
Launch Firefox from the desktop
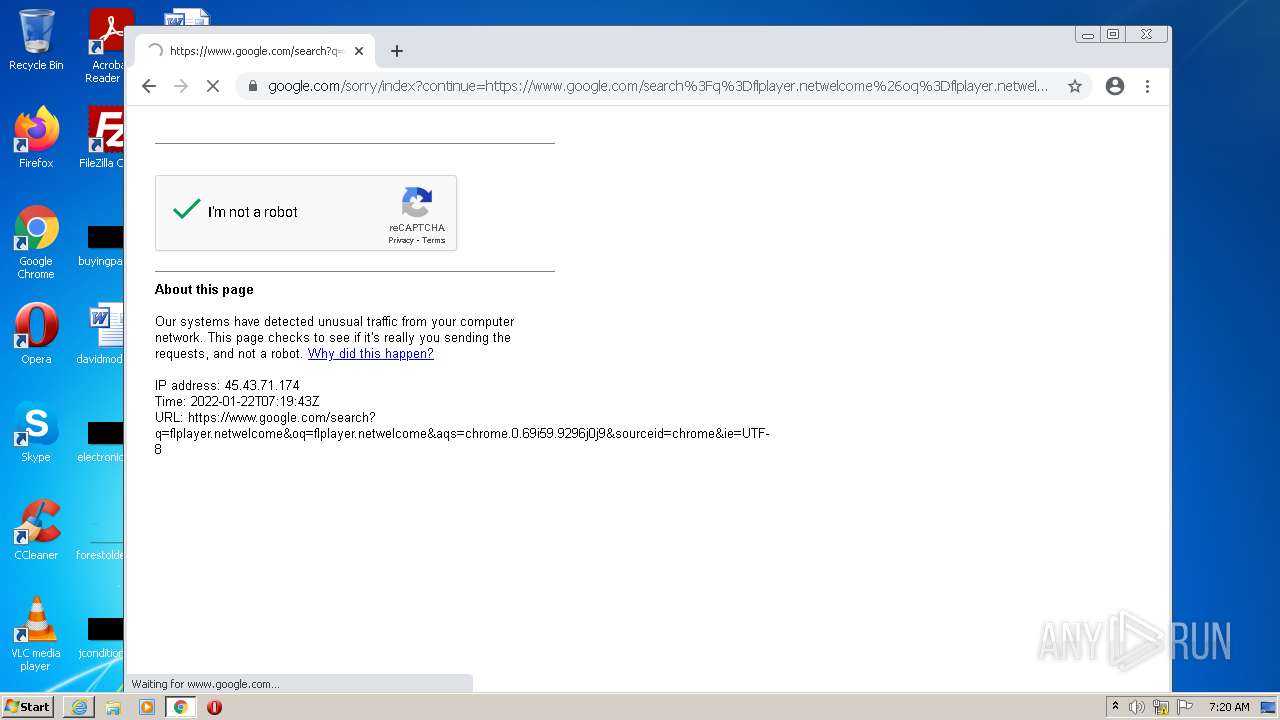tap(36, 137)
